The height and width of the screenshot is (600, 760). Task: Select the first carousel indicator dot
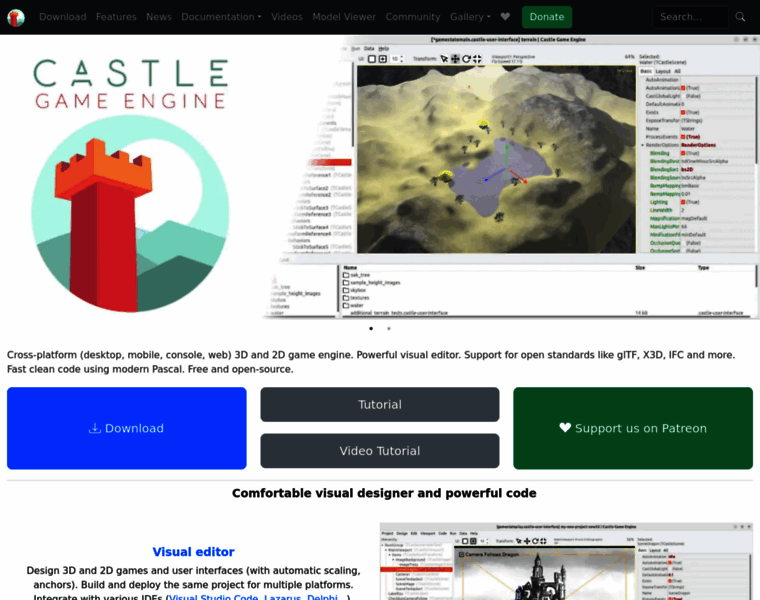[371, 329]
